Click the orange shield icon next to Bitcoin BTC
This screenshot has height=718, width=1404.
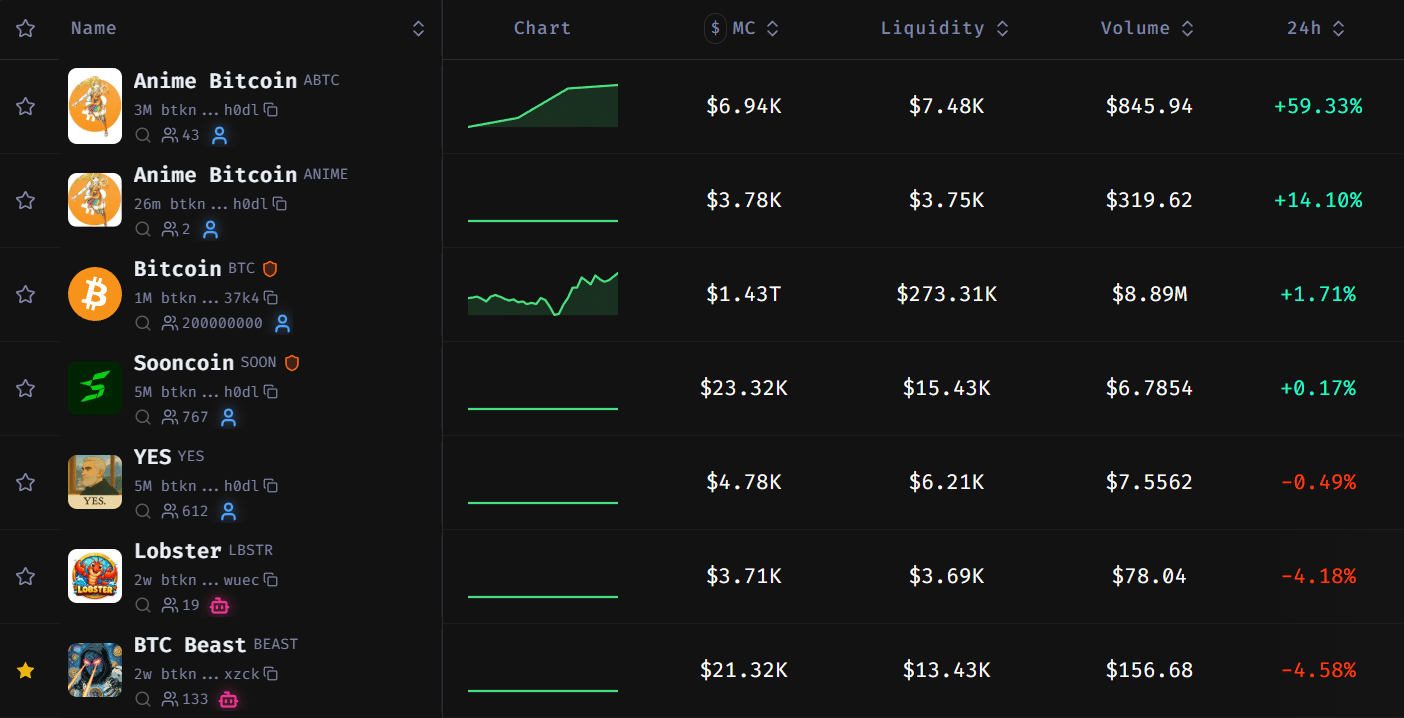[x=270, y=269]
